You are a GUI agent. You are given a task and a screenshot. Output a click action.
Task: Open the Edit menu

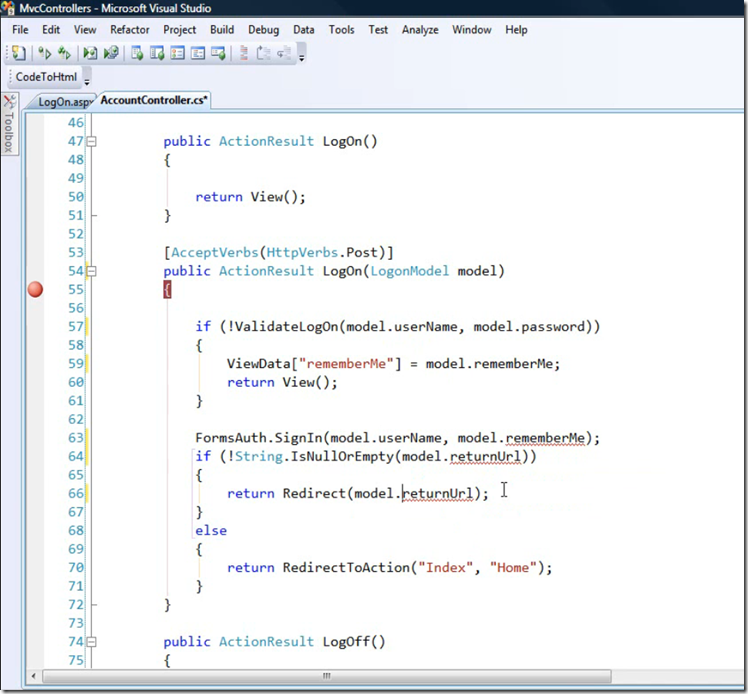point(51,30)
